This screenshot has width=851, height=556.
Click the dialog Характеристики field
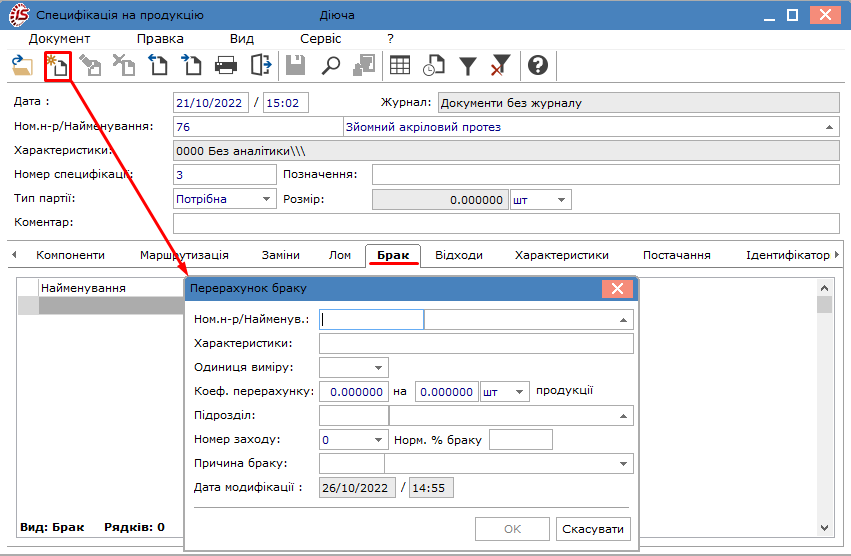476,344
